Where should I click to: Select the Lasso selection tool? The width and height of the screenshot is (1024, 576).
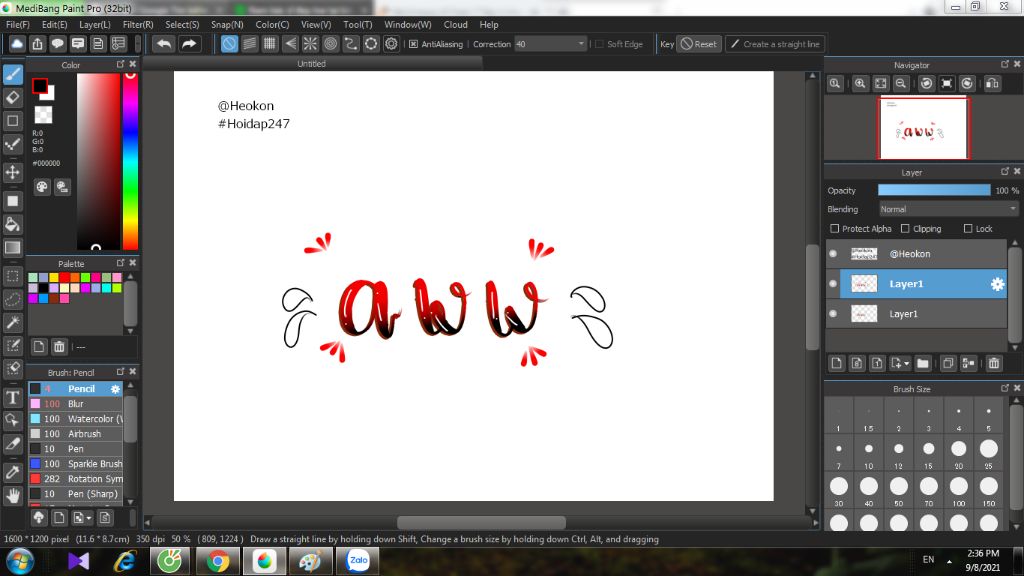pos(12,300)
